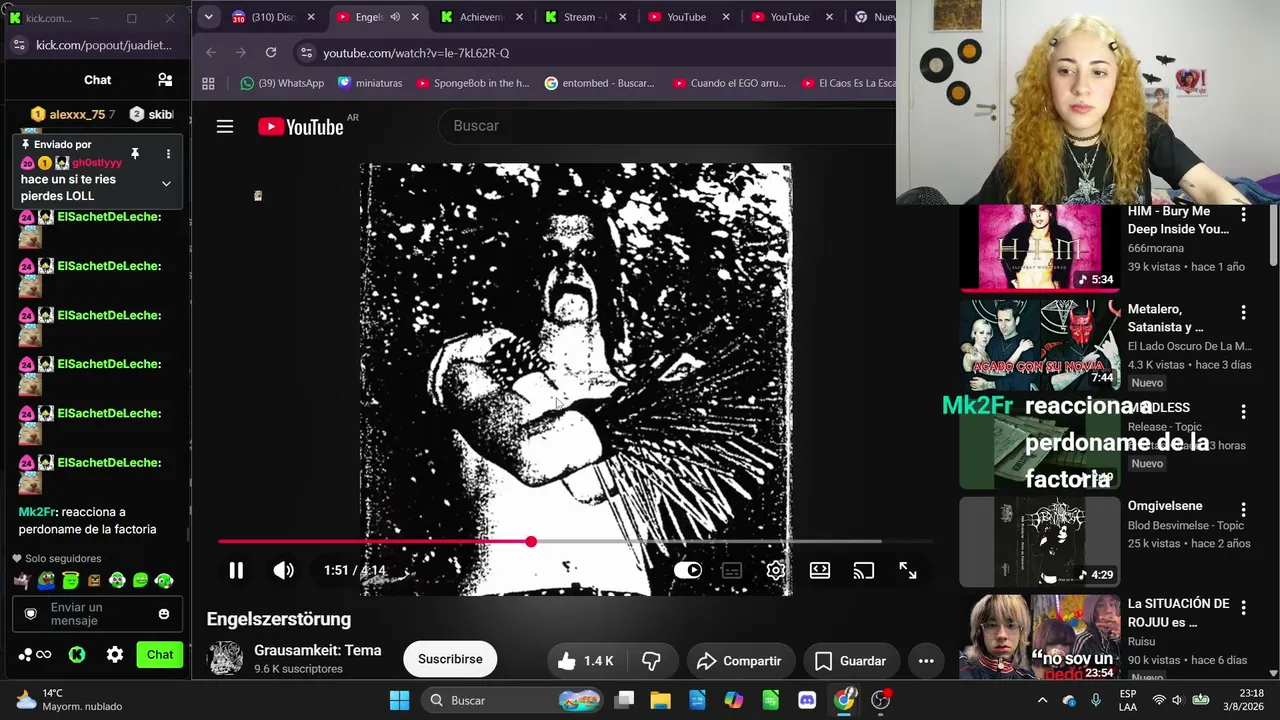Toggle subtitles in the video player

click(x=732, y=570)
